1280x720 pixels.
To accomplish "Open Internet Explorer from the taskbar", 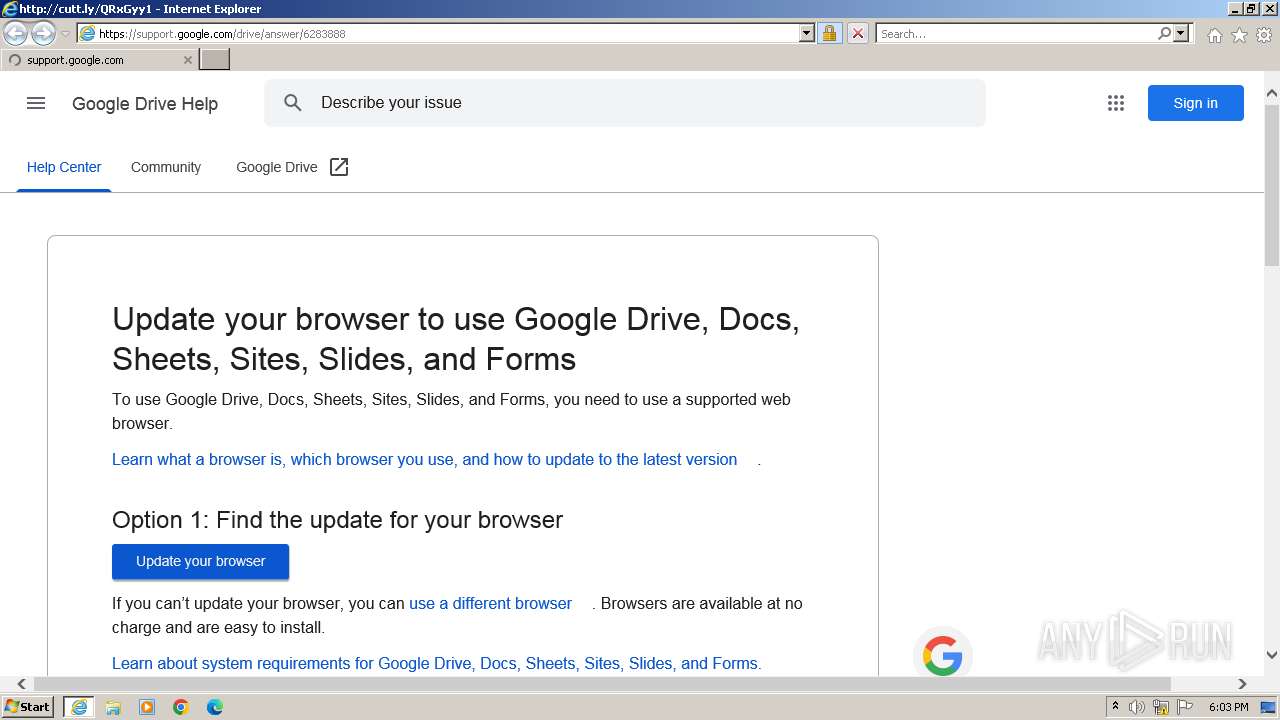I will pyautogui.click(x=79, y=707).
